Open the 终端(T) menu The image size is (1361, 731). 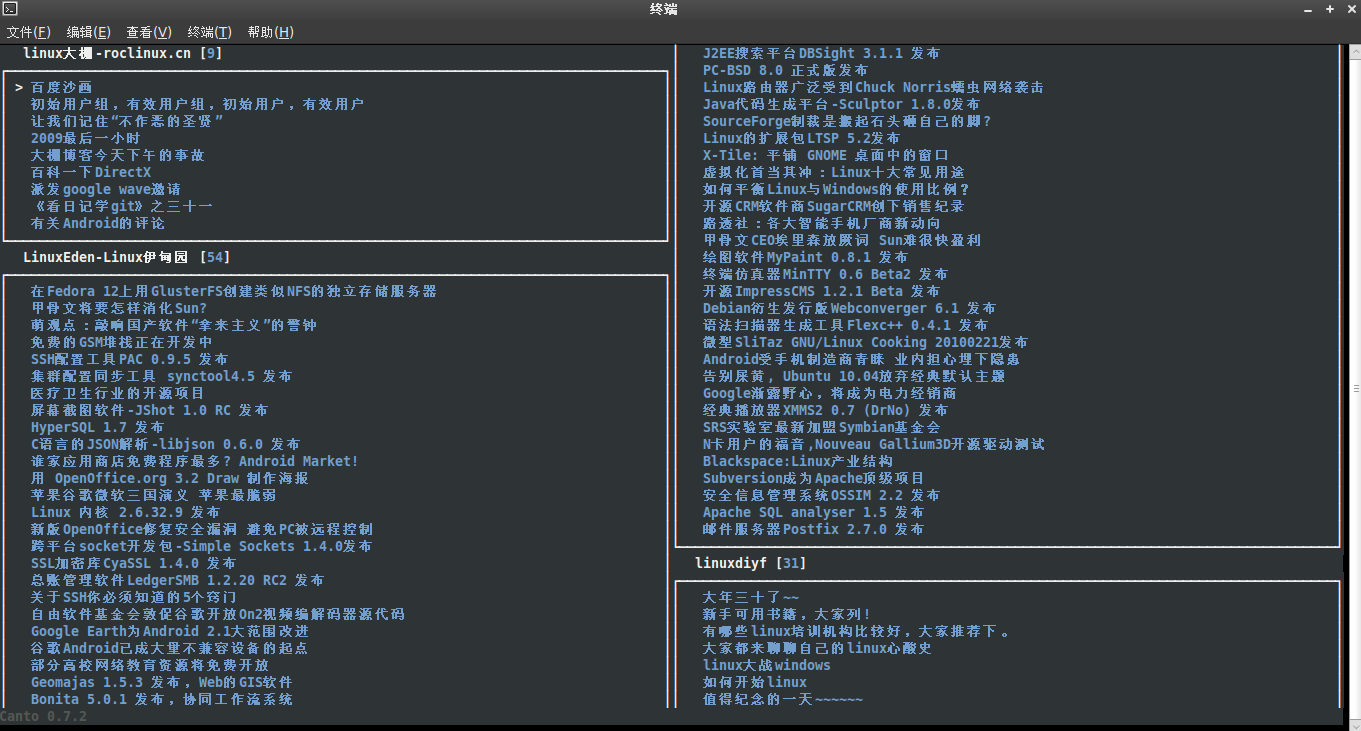(x=210, y=32)
